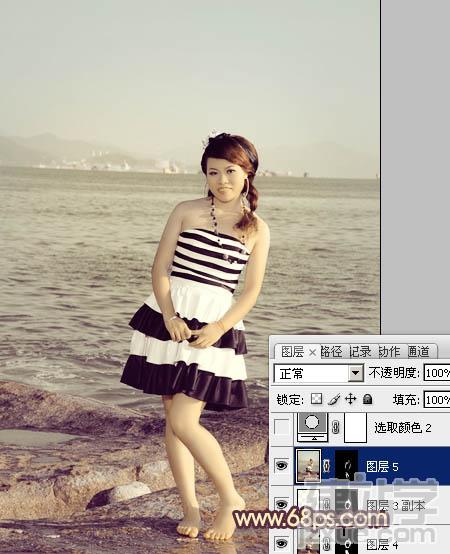The width and height of the screenshot is (450, 554).
Task: Toggle the lock image pixels brush icon
Action: click(333, 399)
